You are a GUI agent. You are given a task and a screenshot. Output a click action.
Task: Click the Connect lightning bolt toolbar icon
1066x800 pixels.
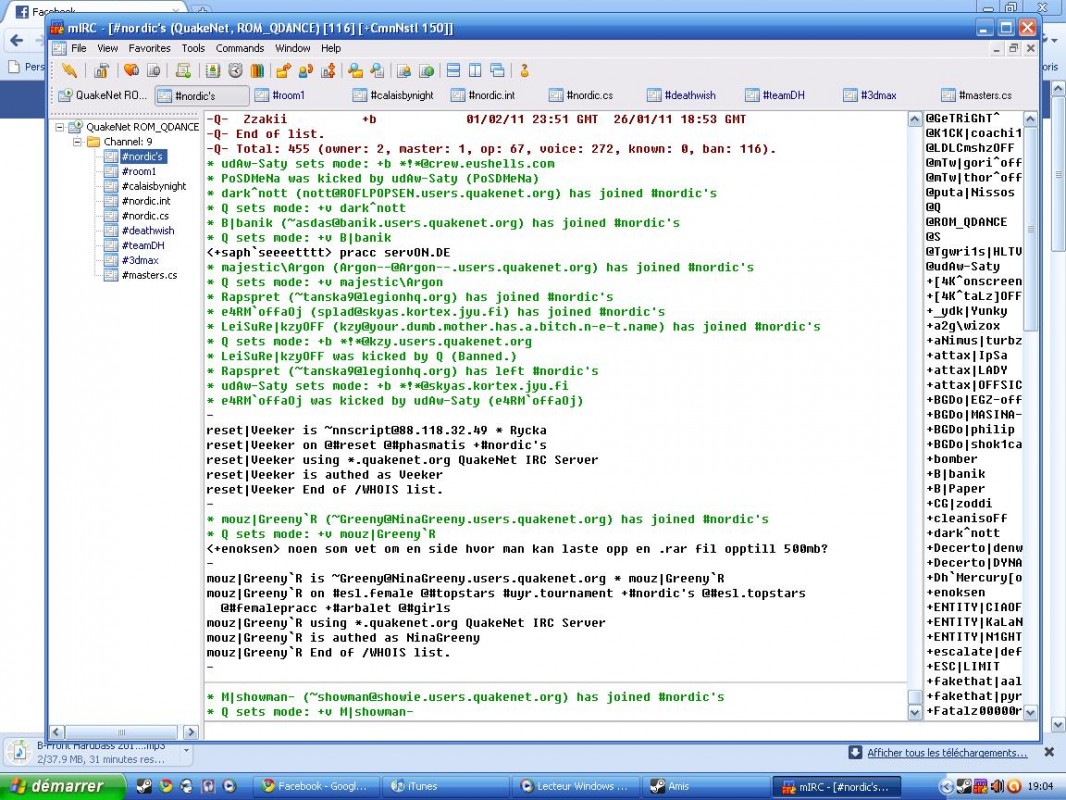pyautogui.click(x=69, y=70)
